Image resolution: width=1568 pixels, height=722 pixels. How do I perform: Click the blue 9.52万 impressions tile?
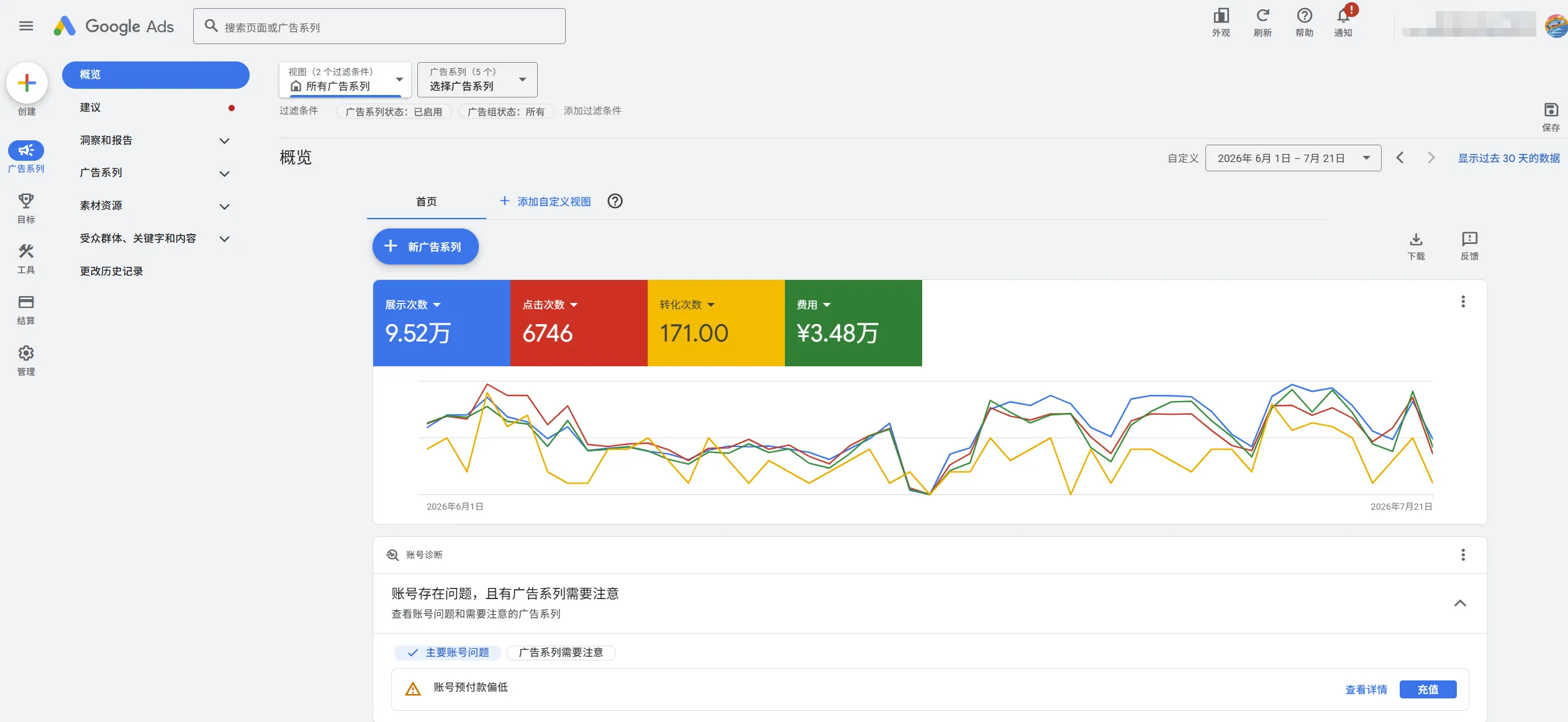pos(442,323)
